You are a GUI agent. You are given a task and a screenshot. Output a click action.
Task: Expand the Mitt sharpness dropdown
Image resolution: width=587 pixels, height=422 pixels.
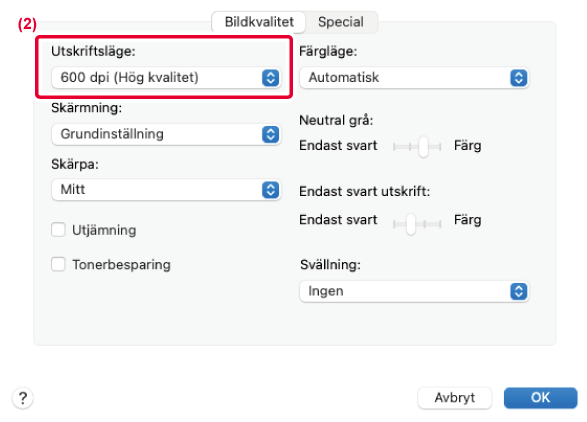click(x=166, y=190)
